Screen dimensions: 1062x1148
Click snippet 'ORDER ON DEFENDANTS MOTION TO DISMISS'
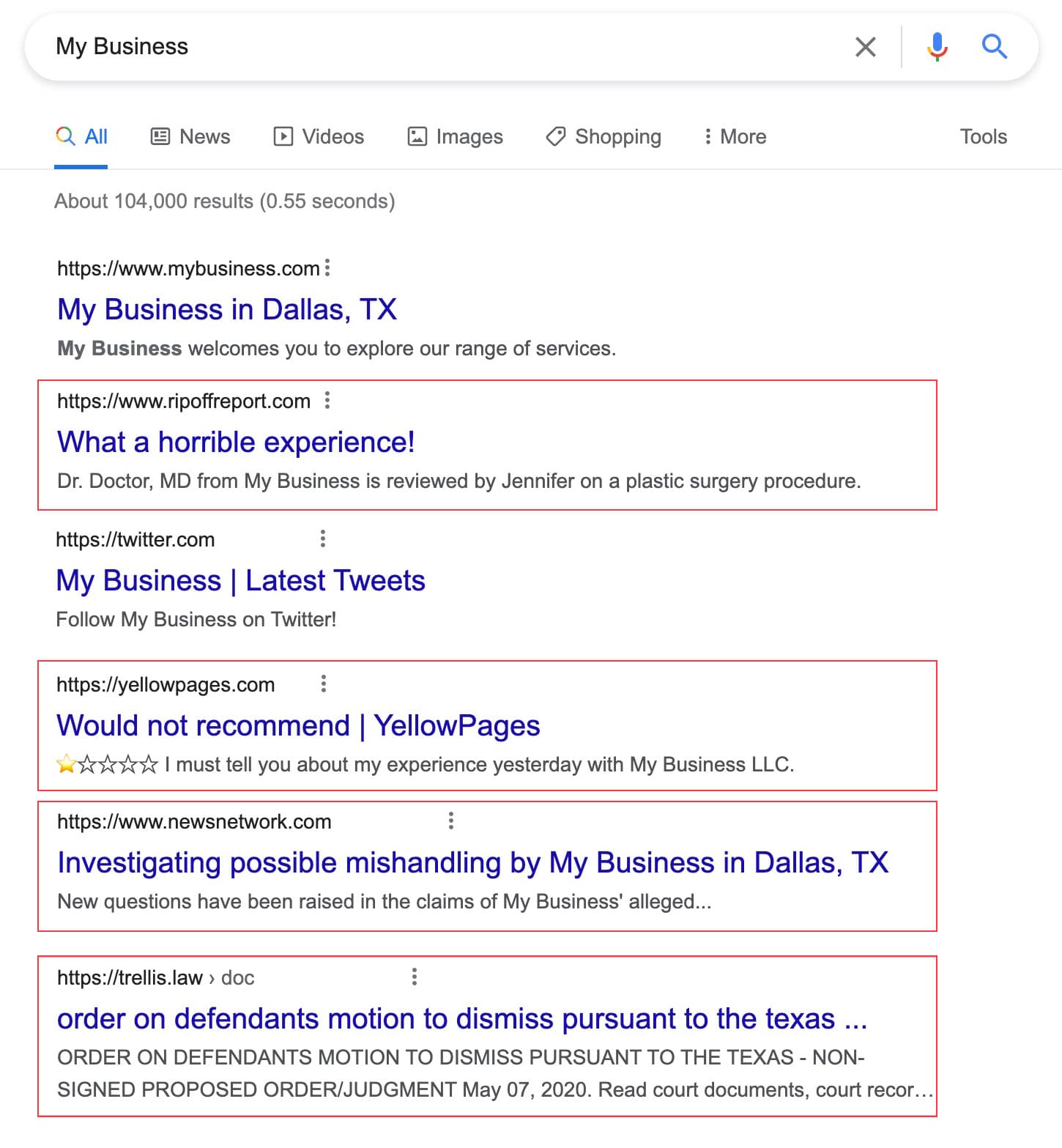pyautogui.click(x=495, y=1073)
